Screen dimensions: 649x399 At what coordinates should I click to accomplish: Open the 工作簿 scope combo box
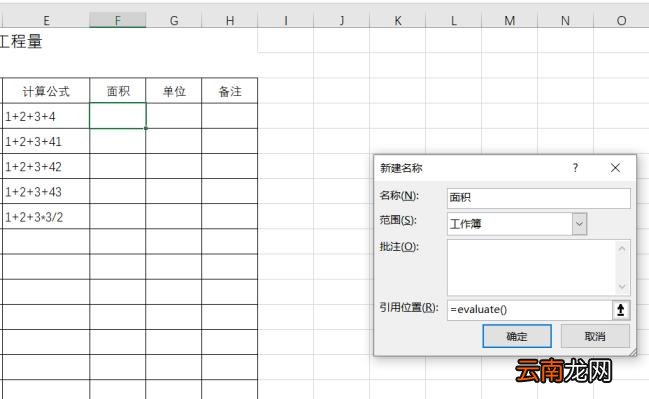(517, 224)
